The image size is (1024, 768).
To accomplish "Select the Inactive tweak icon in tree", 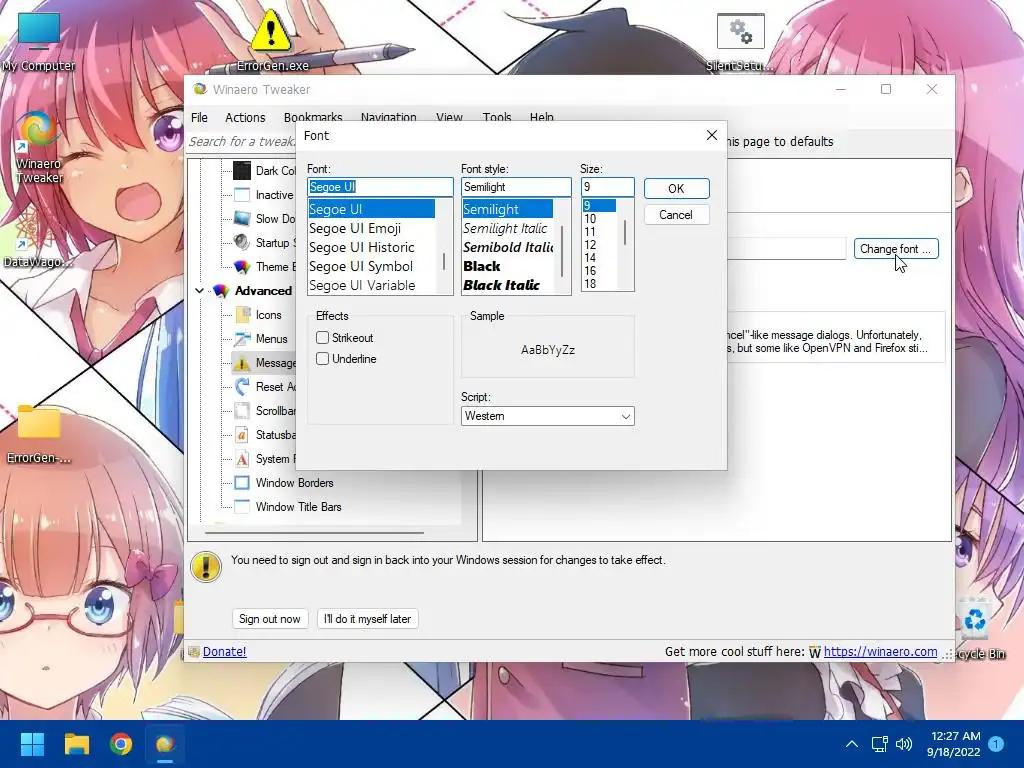I will [242, 195].
